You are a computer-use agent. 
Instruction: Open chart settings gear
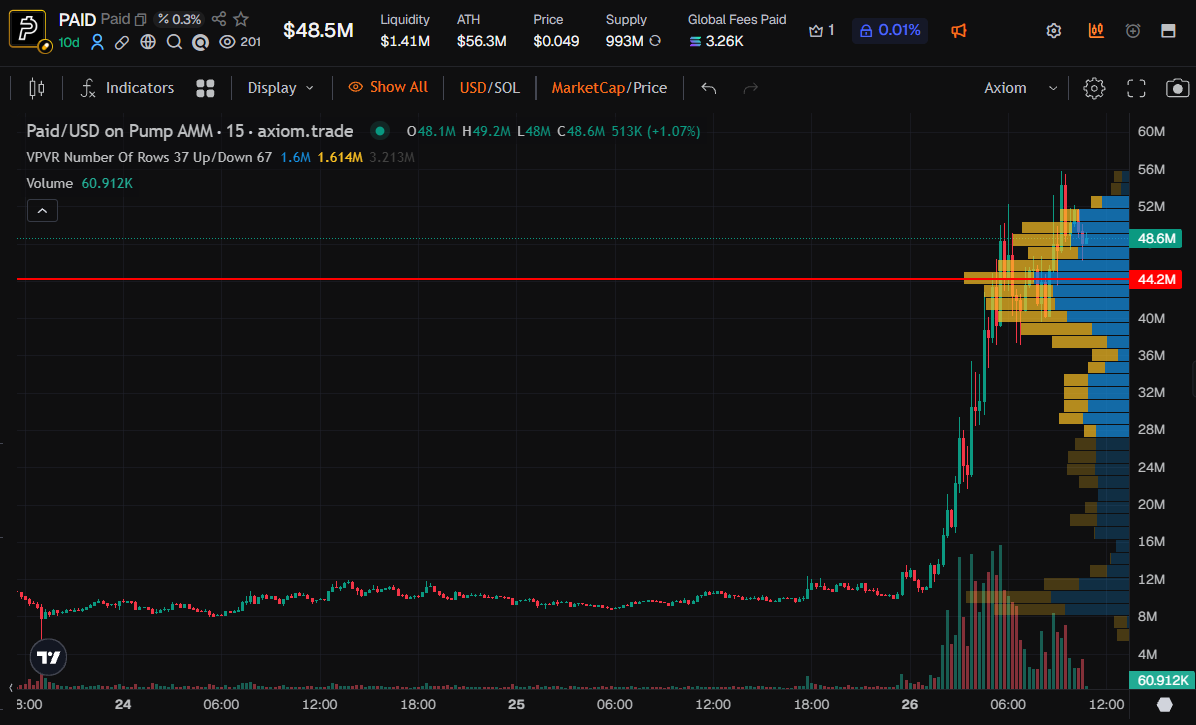1094,88
